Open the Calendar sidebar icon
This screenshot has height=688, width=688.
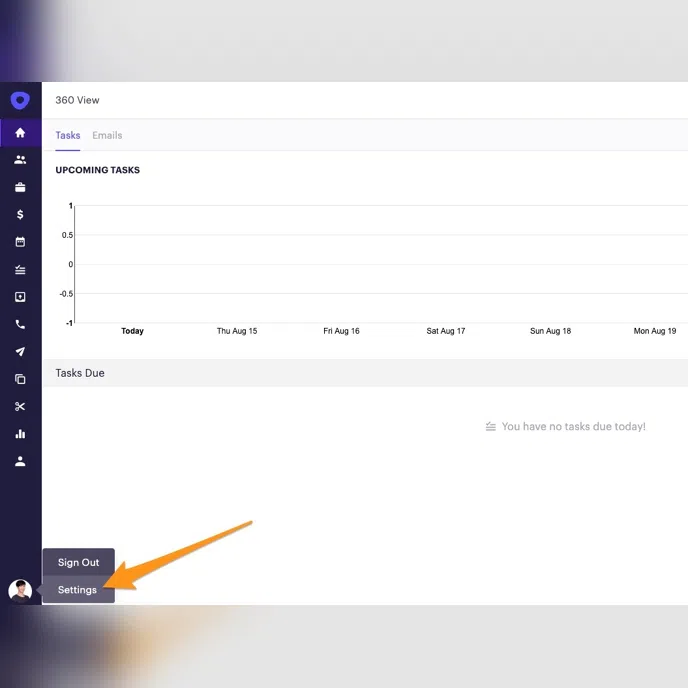pos(20,242)
